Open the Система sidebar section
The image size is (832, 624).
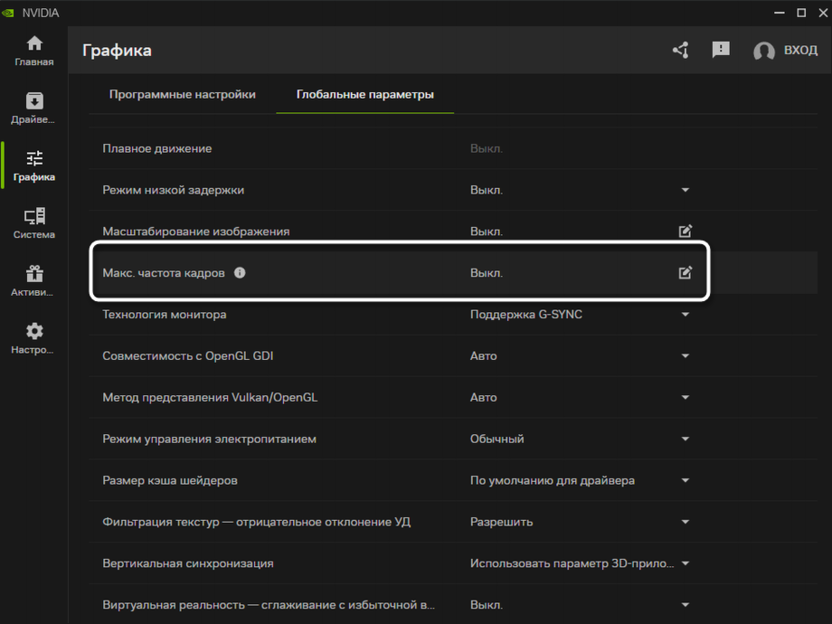coord(34,223)
